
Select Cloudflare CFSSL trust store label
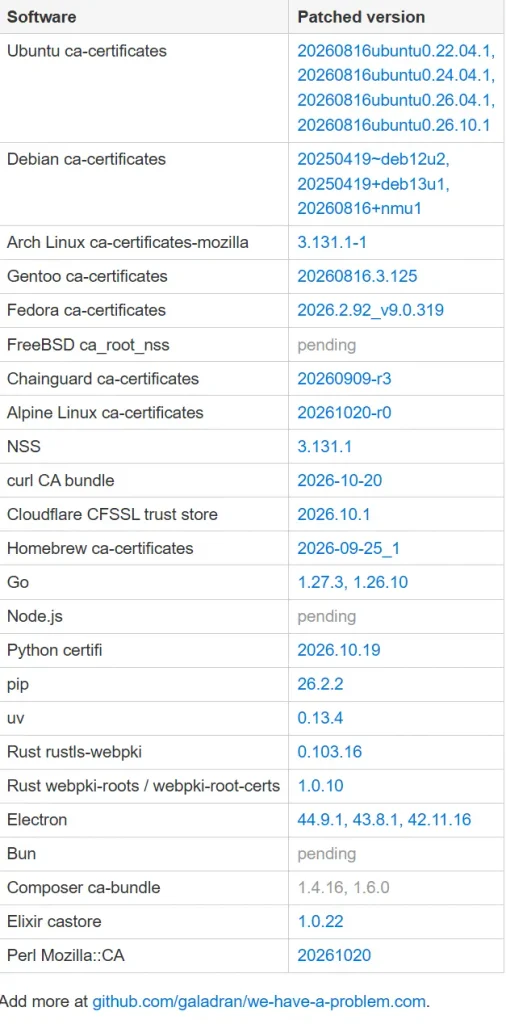click(112, 515)
